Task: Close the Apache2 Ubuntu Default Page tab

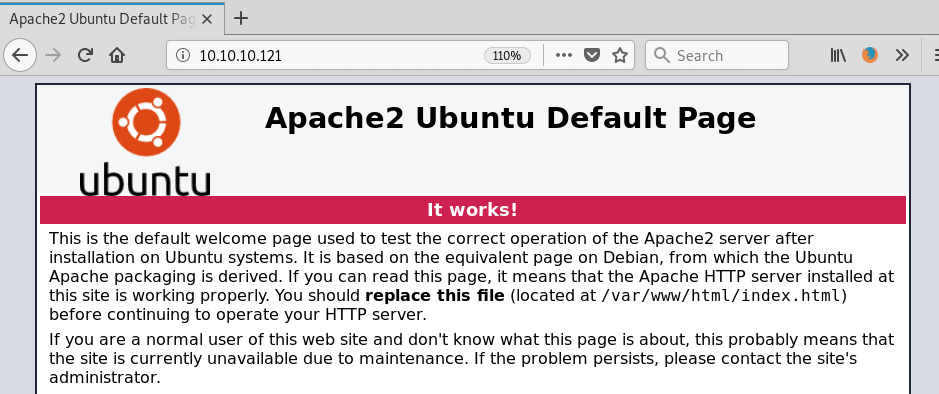Action: click(x=207, y=19)
